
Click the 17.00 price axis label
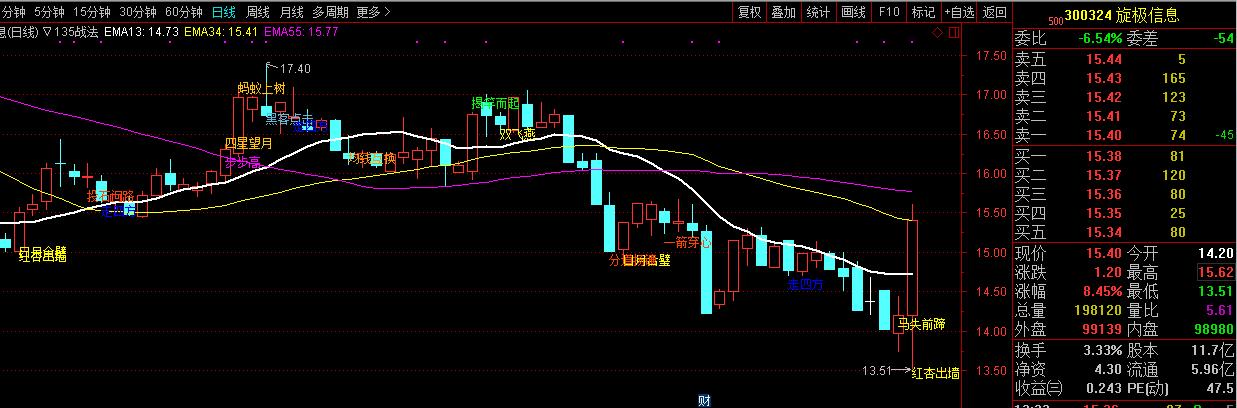coord(991,96)
